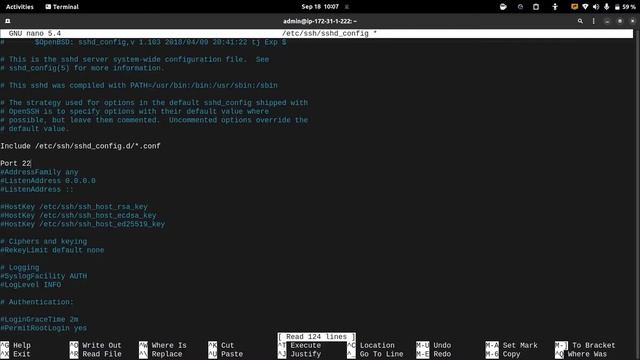Click the ^Q Where Was shortcut
Viewport: 640px width, 360px height.
(x=581, y=354)
